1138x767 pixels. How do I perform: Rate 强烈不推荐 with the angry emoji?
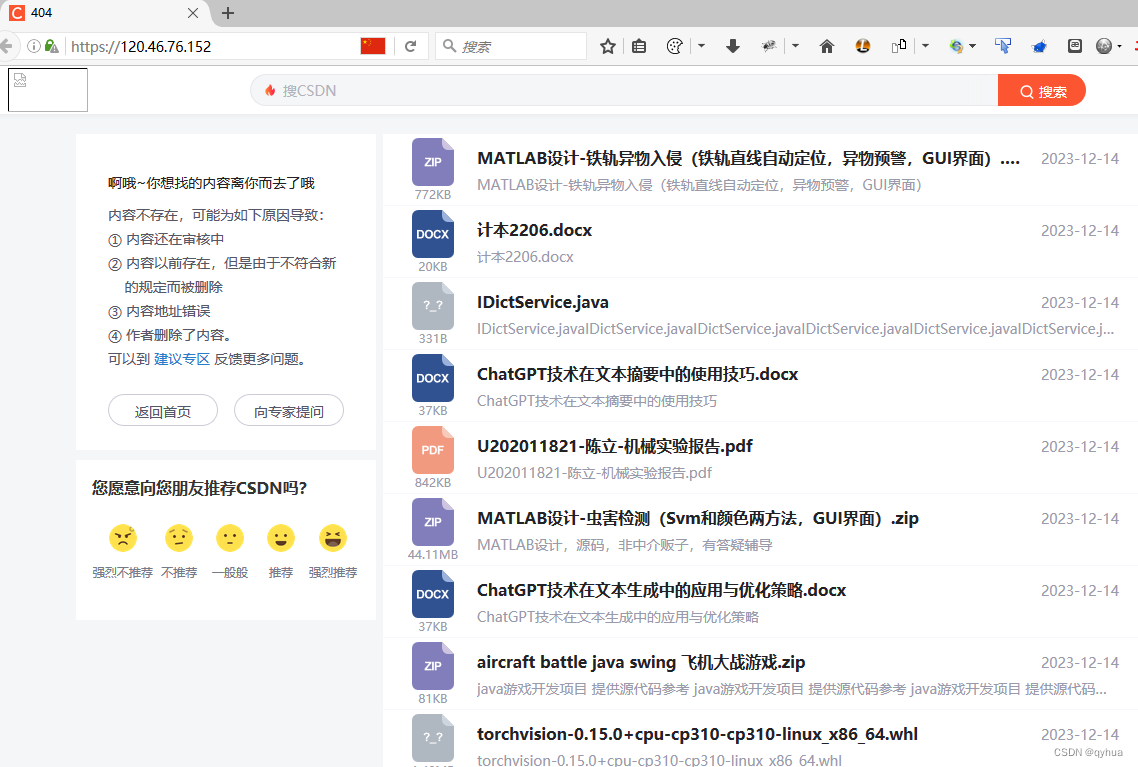tap(123, 538)
